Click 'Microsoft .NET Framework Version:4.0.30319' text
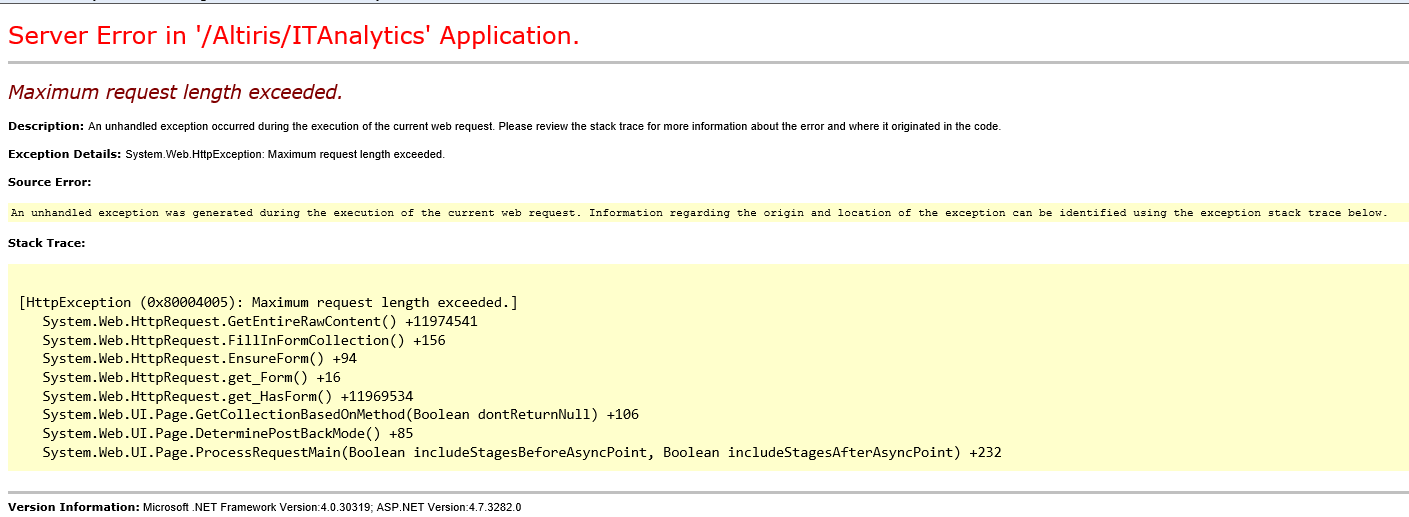The width and height of the screenshot is (1409, 517). (256, 507)
